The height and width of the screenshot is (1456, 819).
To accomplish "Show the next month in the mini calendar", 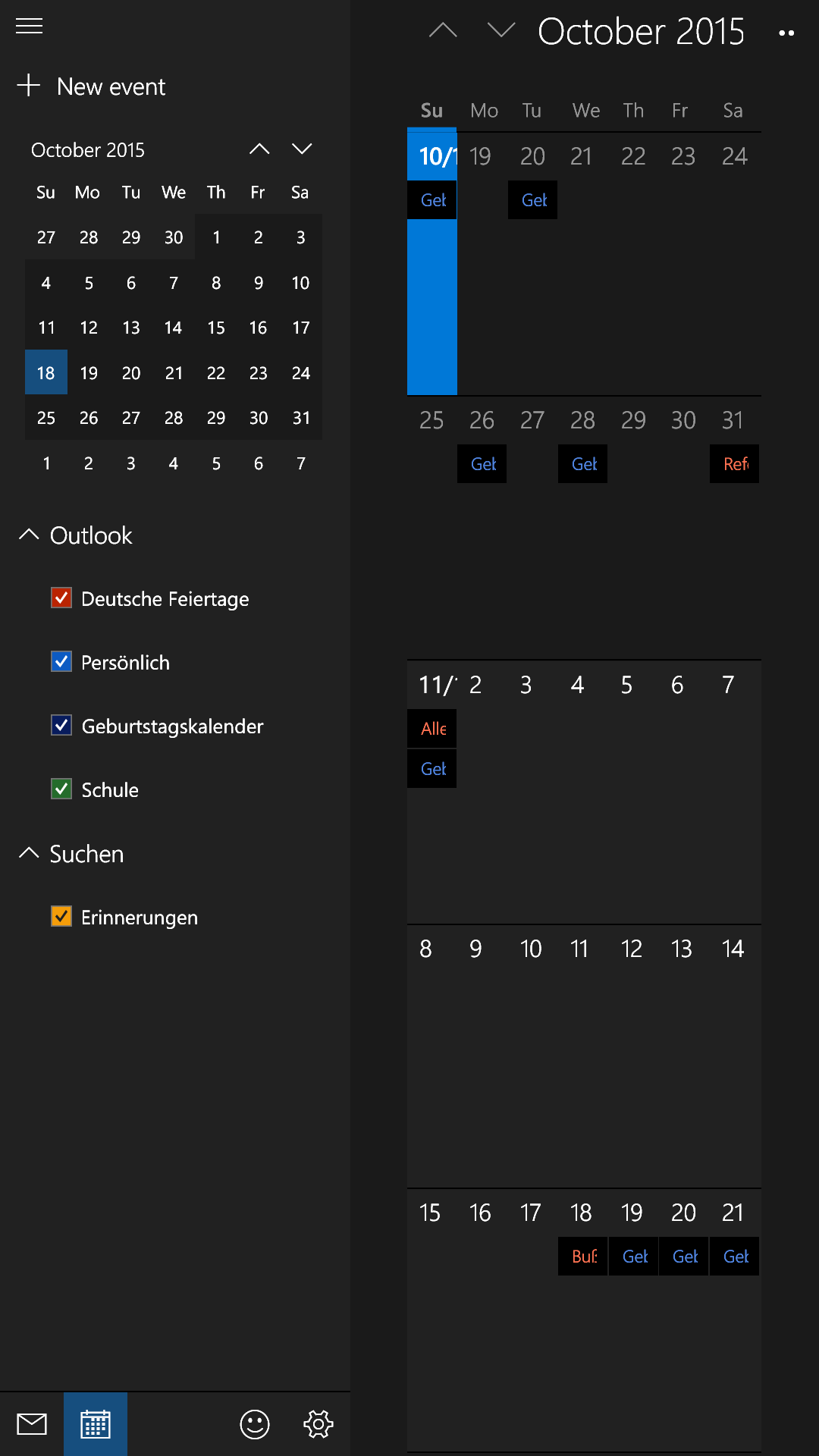I will [302, 149].
